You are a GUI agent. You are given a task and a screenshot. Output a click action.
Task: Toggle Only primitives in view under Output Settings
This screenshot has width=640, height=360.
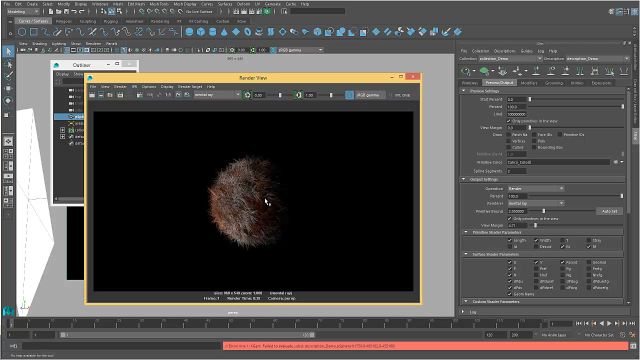tap(510, 219)
